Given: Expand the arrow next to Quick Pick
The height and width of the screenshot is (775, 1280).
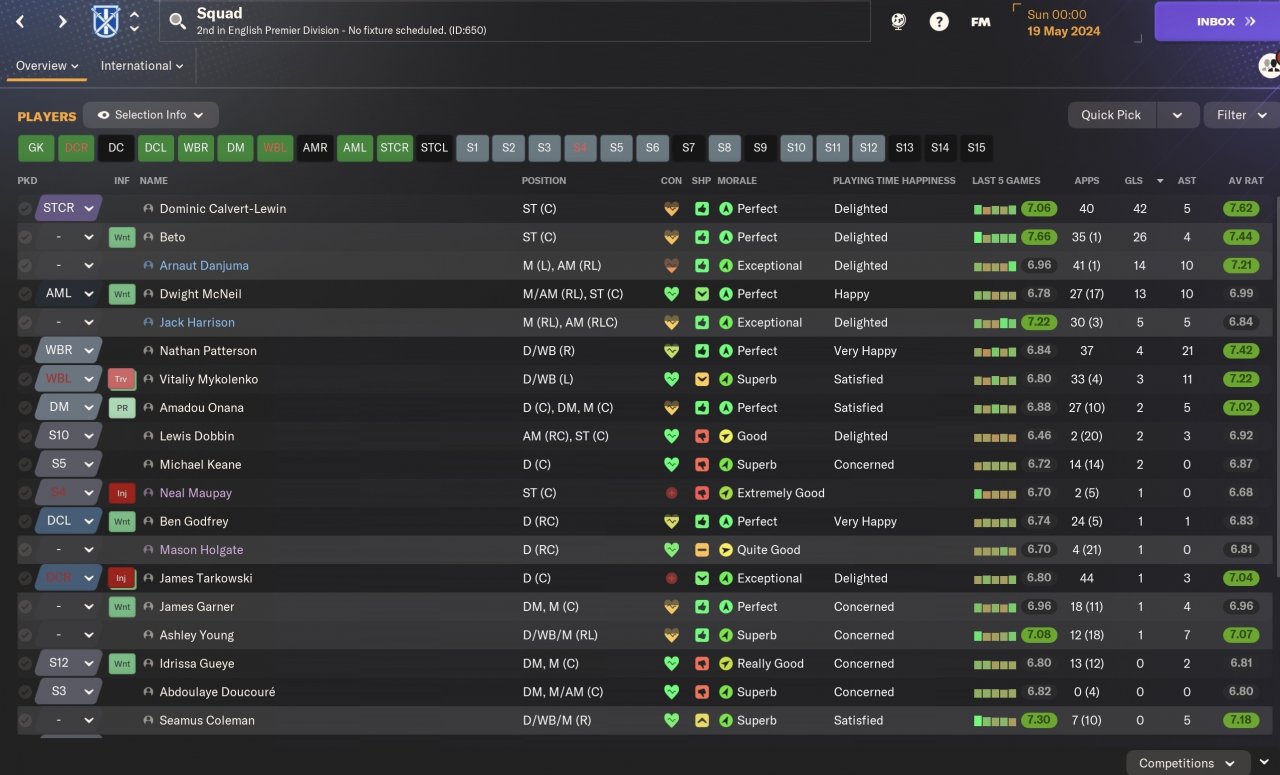Looking at the screenshot, I should click(x=1178, y=115).
